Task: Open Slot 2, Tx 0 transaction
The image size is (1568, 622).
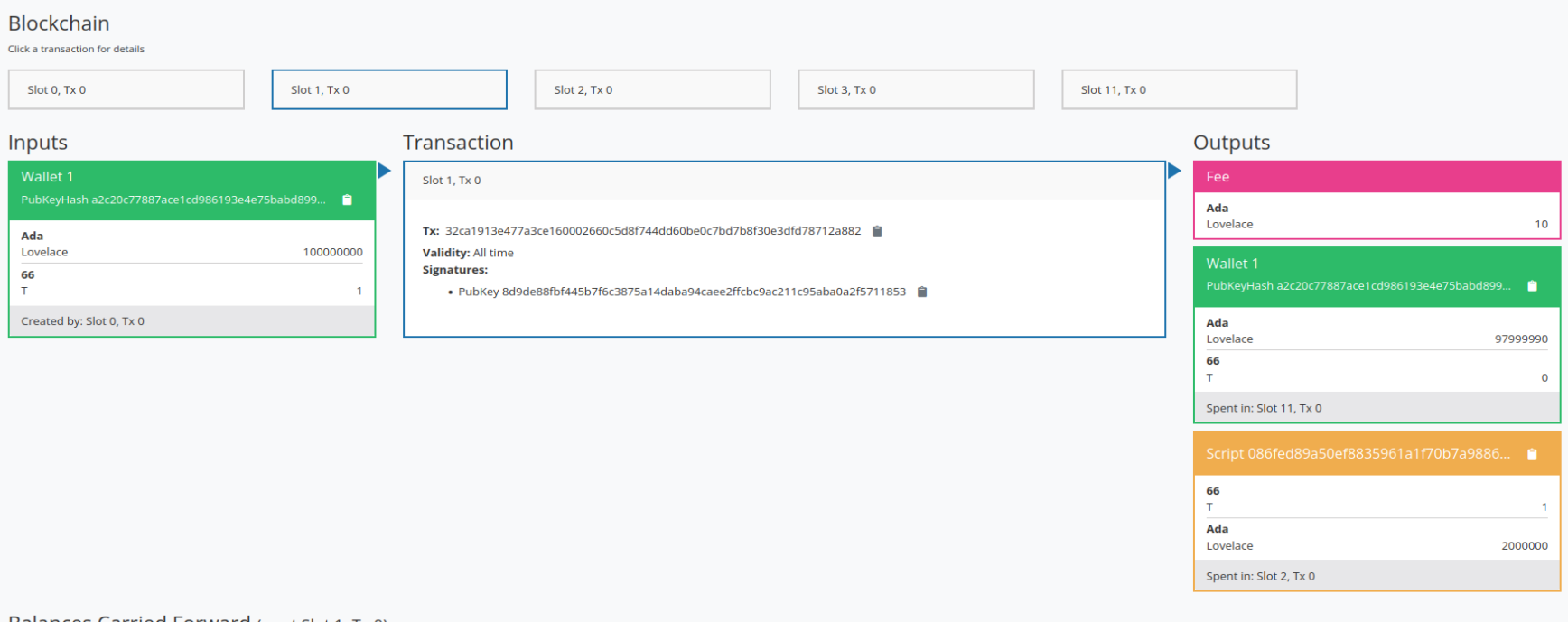Action: coord(652,90)
